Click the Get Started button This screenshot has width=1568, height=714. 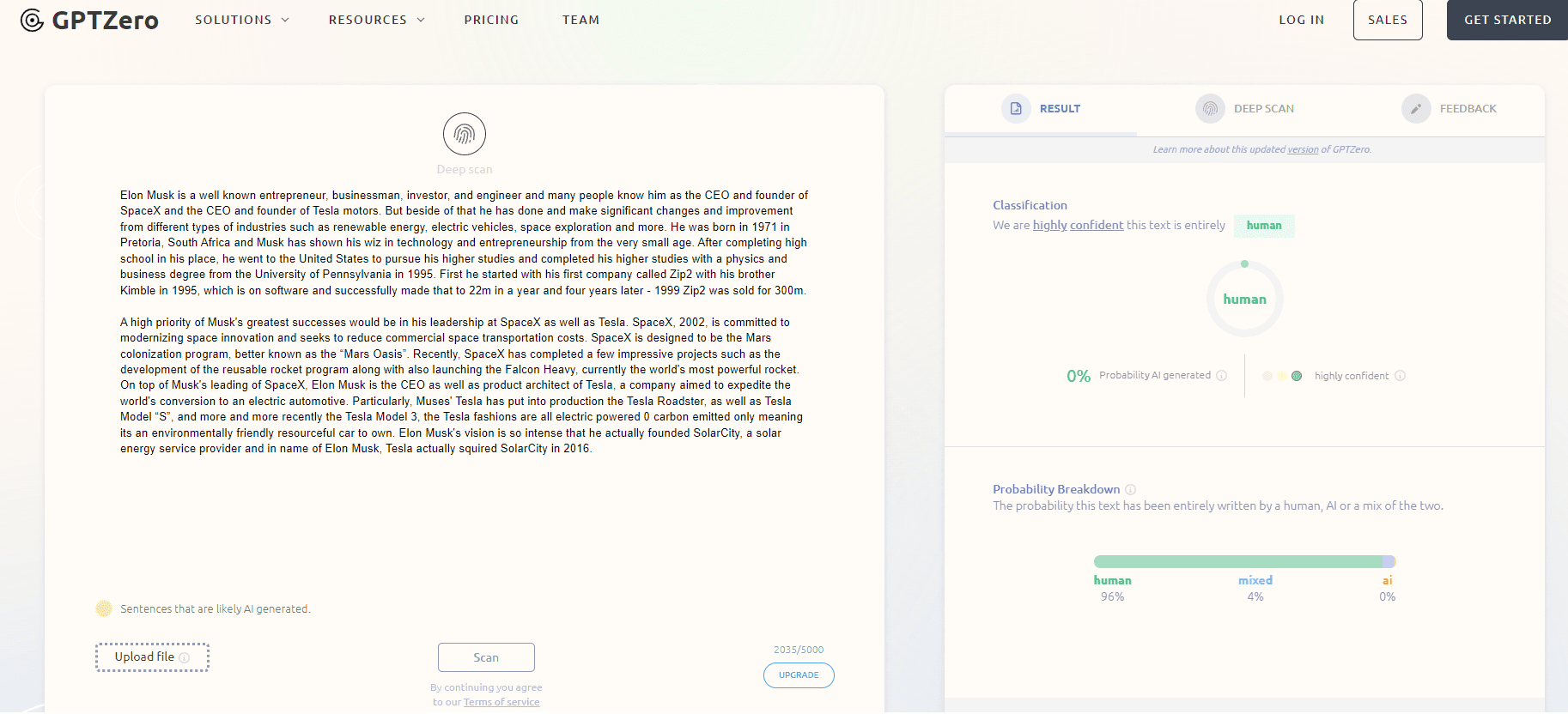[x=1507, y=20]
